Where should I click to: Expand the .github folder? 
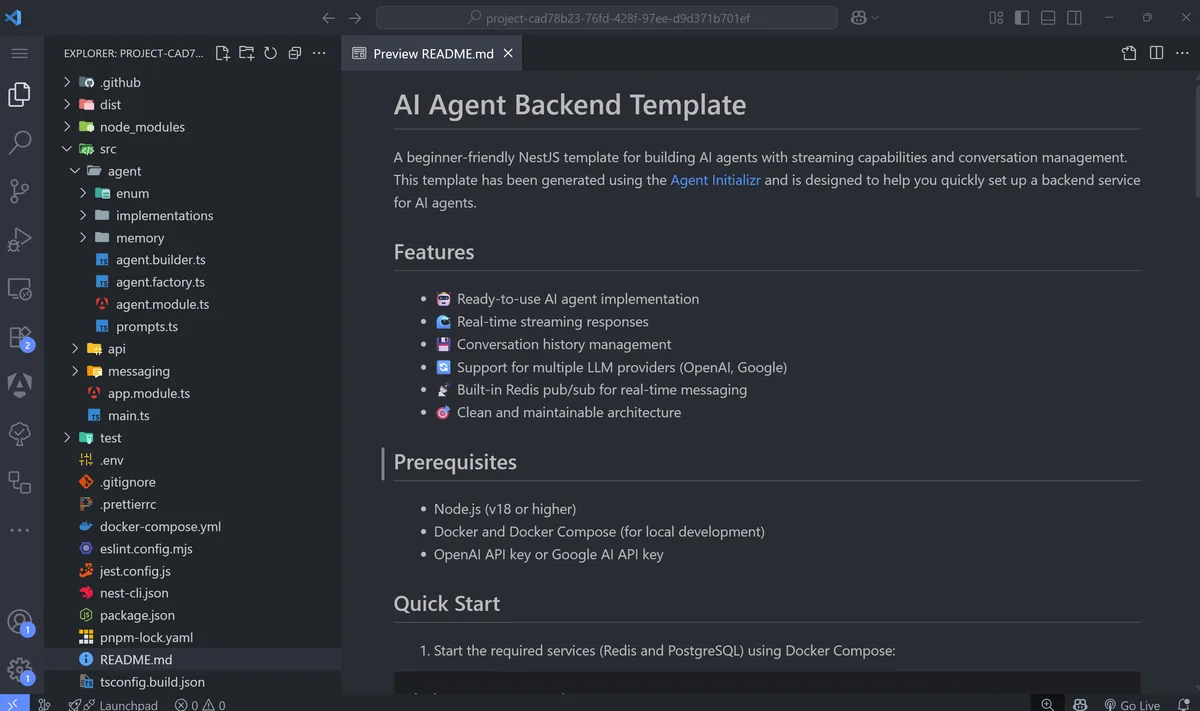pos(67,82)
